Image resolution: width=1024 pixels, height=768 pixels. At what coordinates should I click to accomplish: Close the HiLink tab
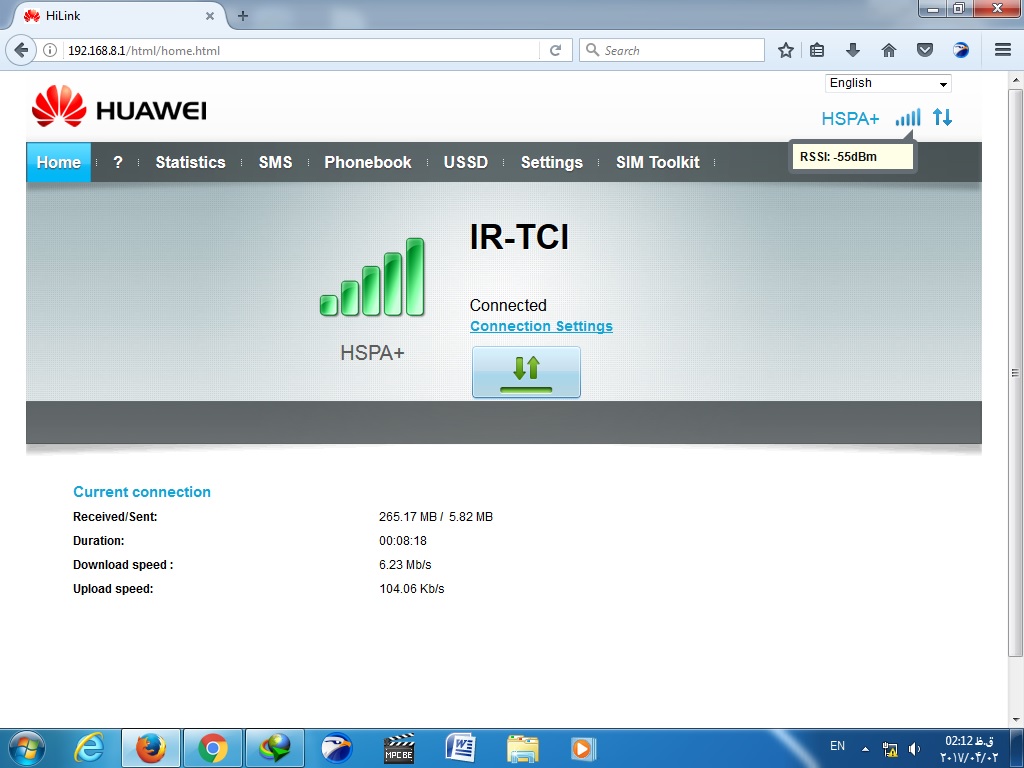click(210, 16)
